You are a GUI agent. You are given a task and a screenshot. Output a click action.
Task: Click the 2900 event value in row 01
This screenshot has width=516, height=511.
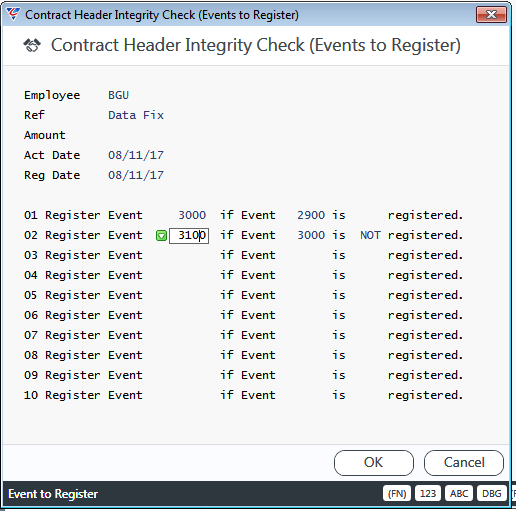(x=311, y=215)
